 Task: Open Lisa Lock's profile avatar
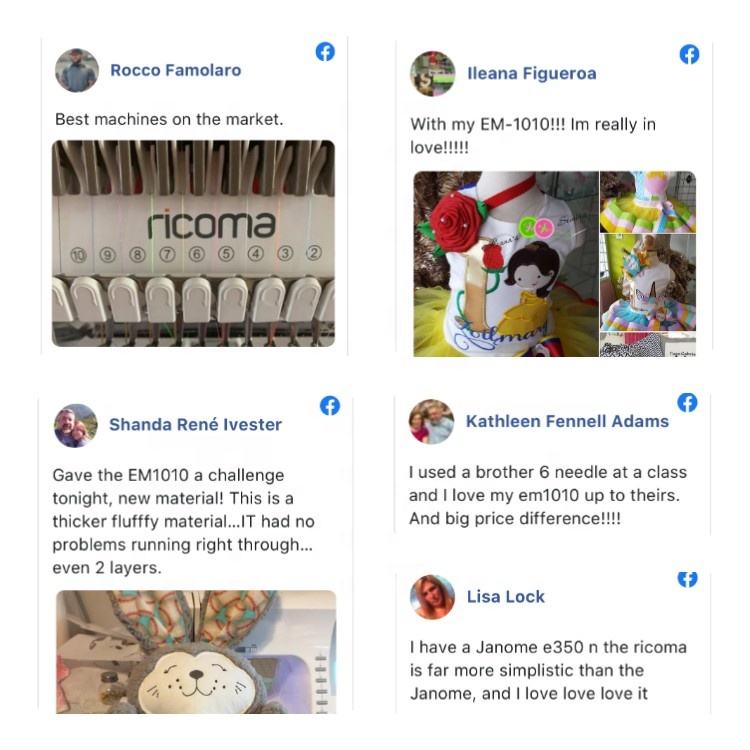click(x=432, y=597)
